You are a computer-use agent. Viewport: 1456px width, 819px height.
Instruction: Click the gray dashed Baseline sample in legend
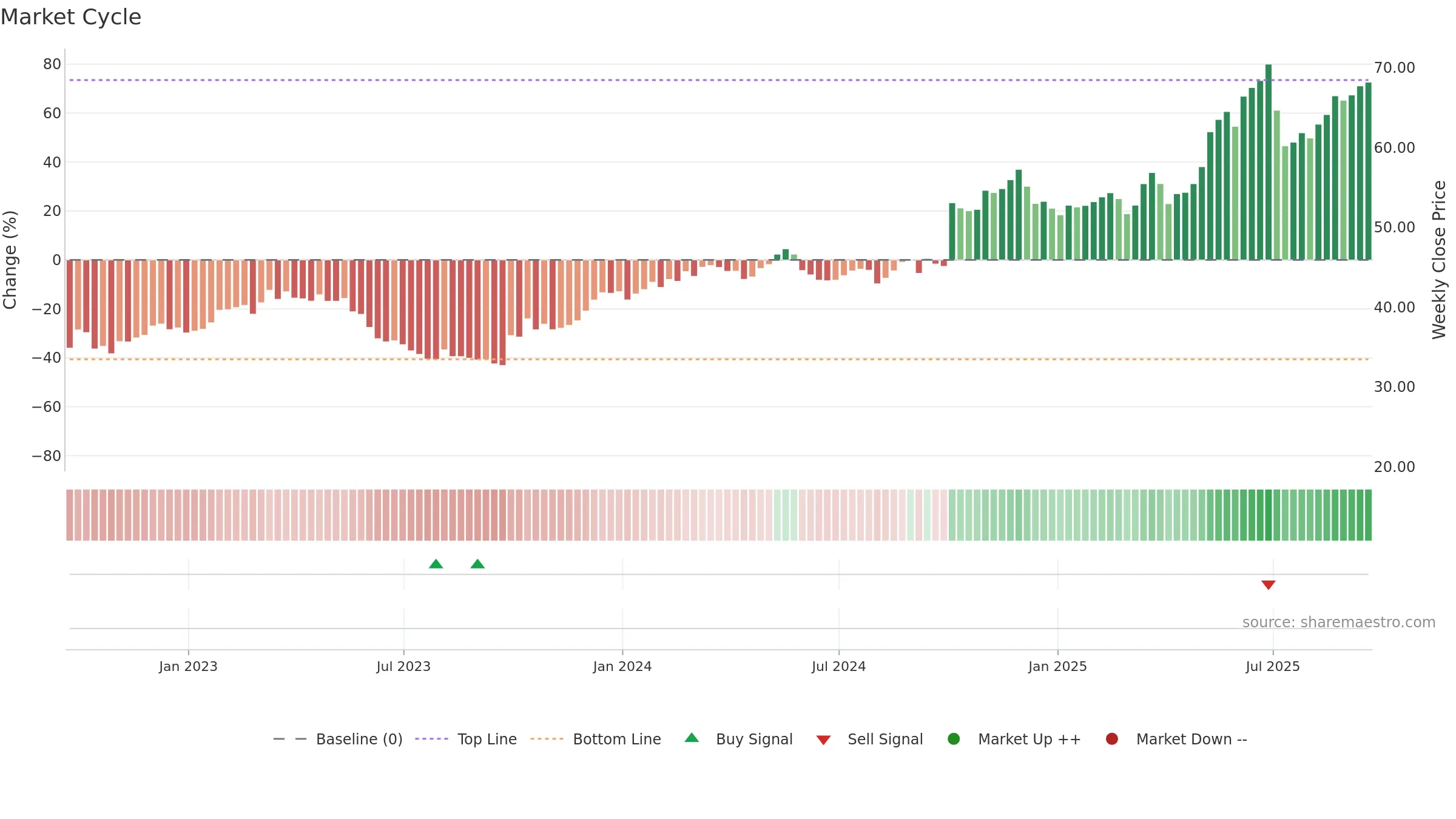[290, 739]
